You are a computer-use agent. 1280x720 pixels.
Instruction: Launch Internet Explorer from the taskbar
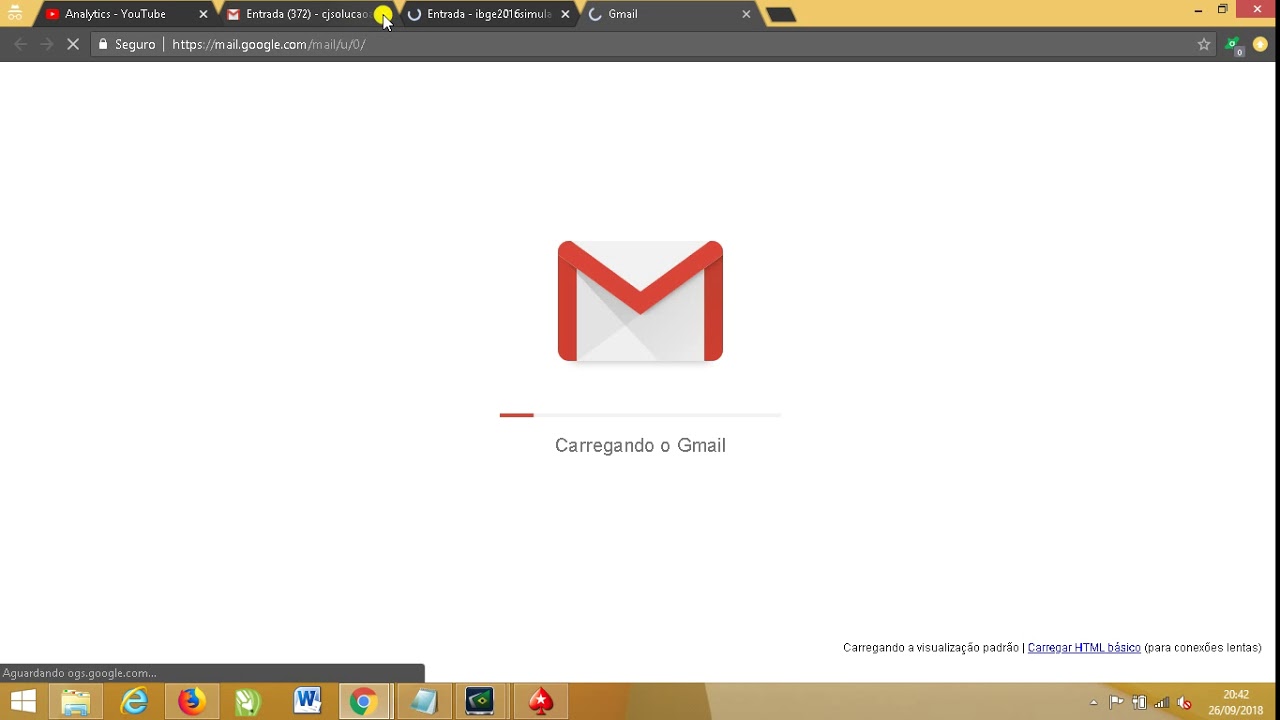coord(134,702)
